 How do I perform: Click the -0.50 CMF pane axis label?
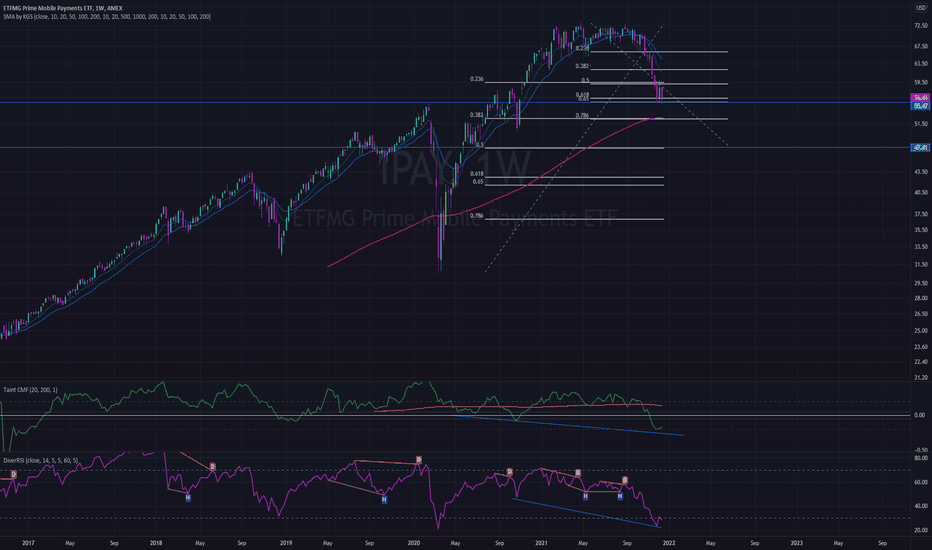point(921,450)
